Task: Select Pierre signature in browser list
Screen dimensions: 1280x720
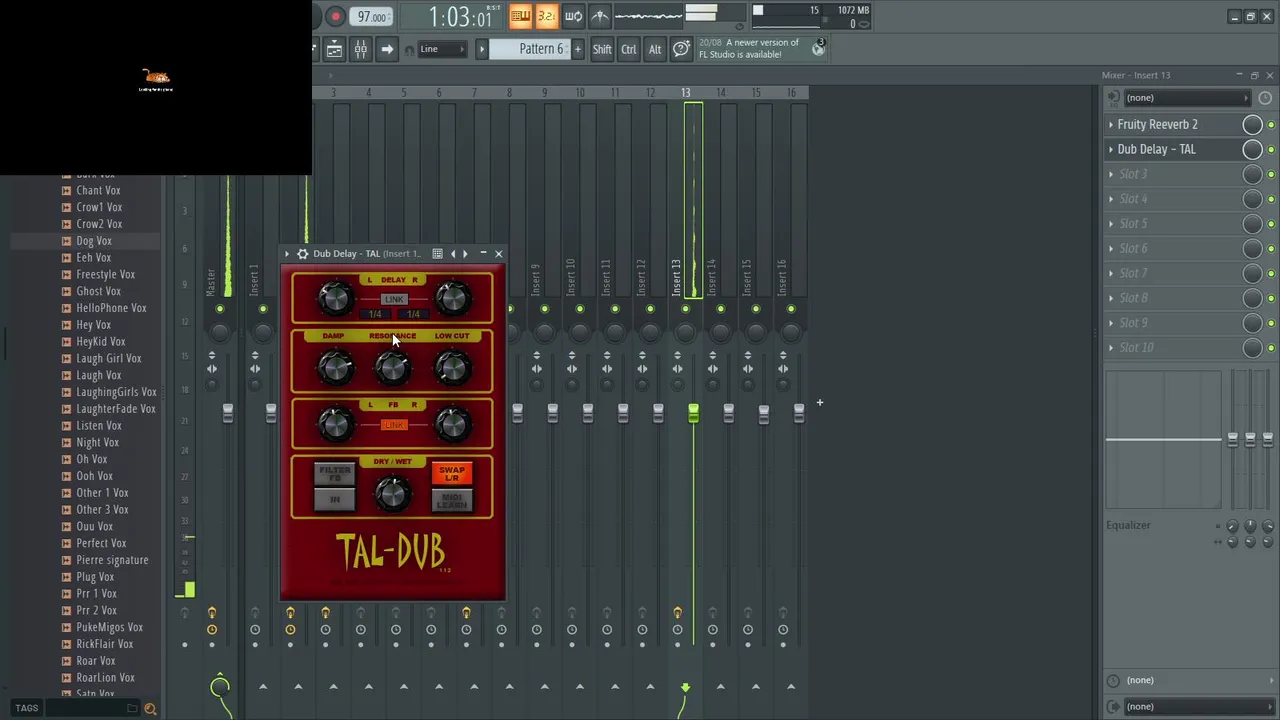Action: 112,560
